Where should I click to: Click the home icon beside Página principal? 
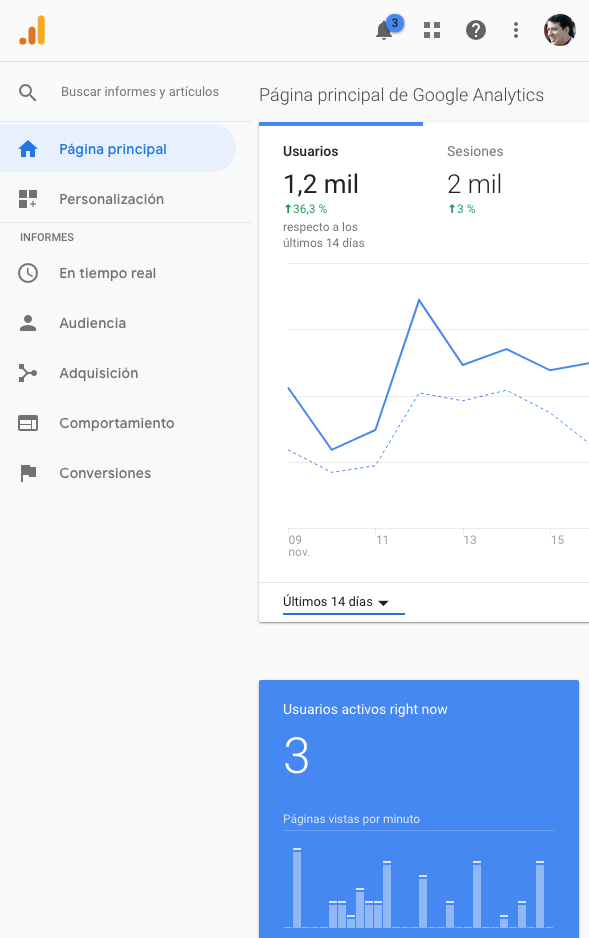[x=28, y=149]
